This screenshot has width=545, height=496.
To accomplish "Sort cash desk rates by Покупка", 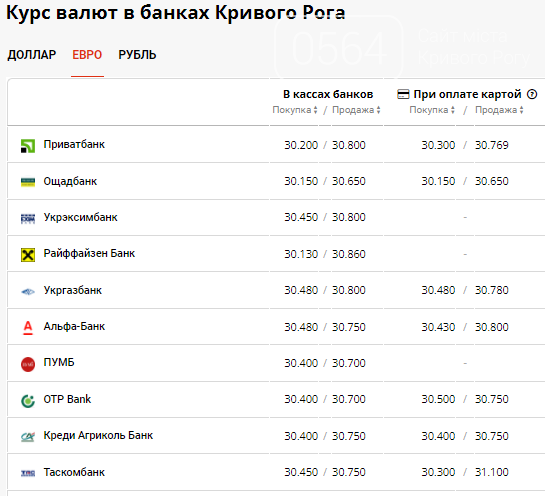I will [295, 110].
